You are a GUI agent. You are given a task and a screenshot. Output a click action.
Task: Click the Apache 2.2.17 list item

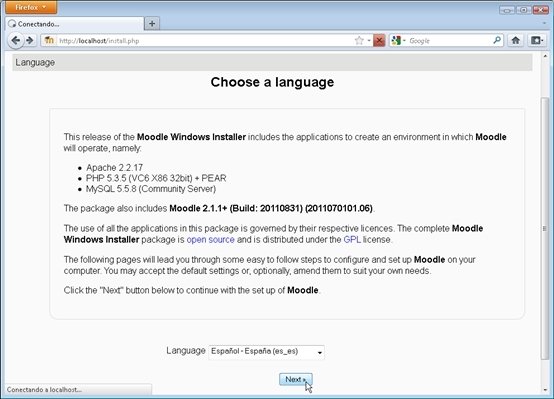[114, 168]
